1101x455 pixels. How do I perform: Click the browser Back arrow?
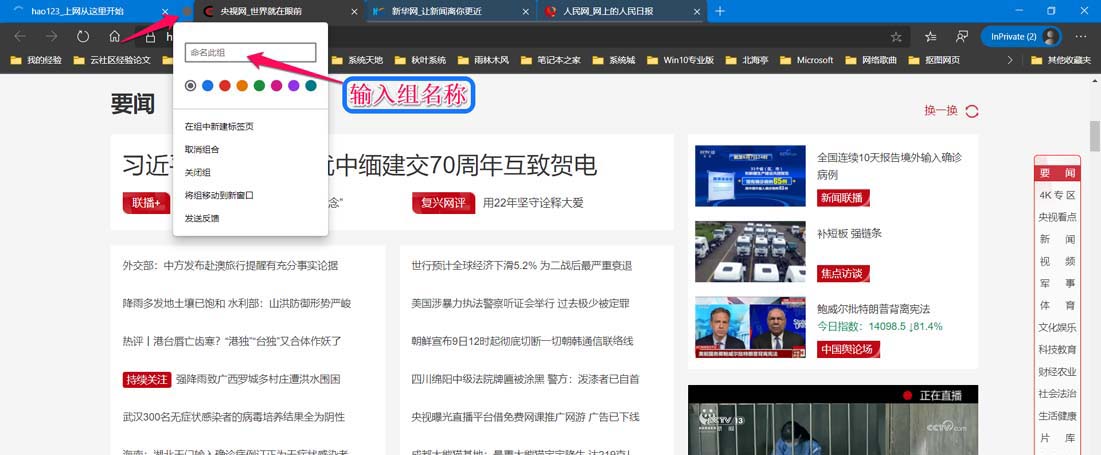20,37
